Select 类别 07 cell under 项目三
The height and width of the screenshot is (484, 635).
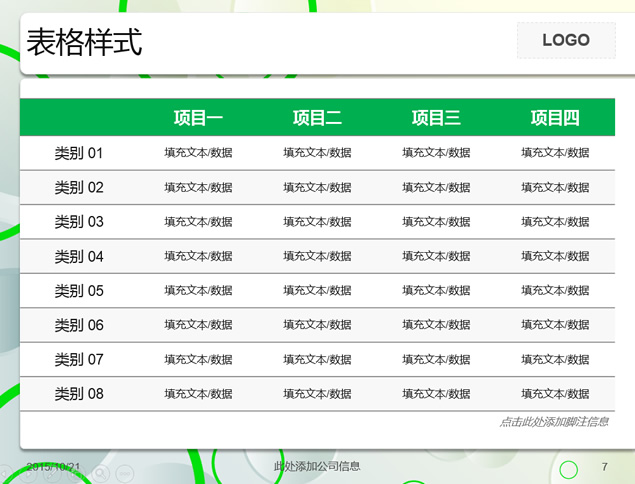pyautogui.click(x=436, y=360)
